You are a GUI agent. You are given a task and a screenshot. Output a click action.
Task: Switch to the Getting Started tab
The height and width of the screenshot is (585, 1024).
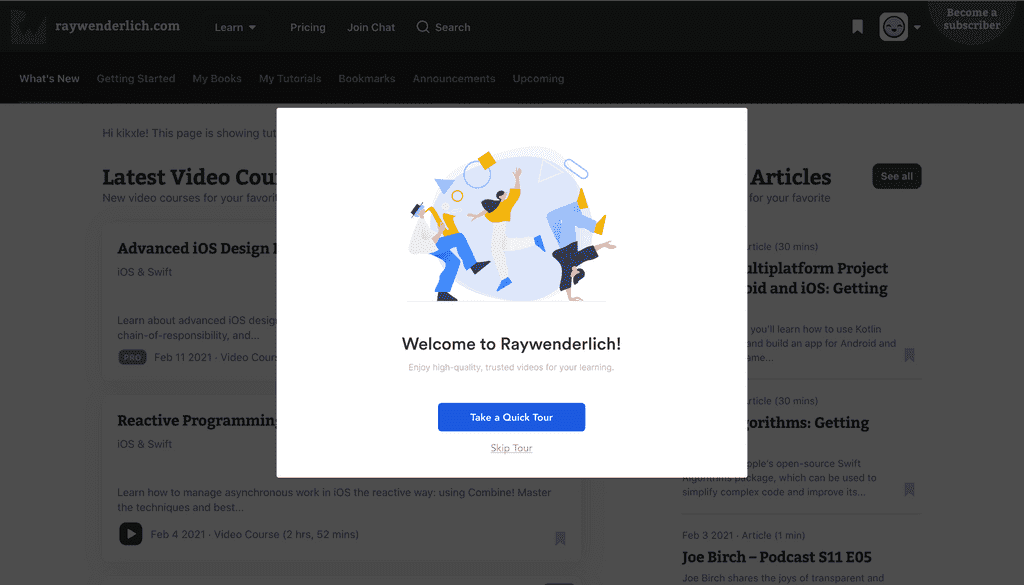(x=136, y=78)
